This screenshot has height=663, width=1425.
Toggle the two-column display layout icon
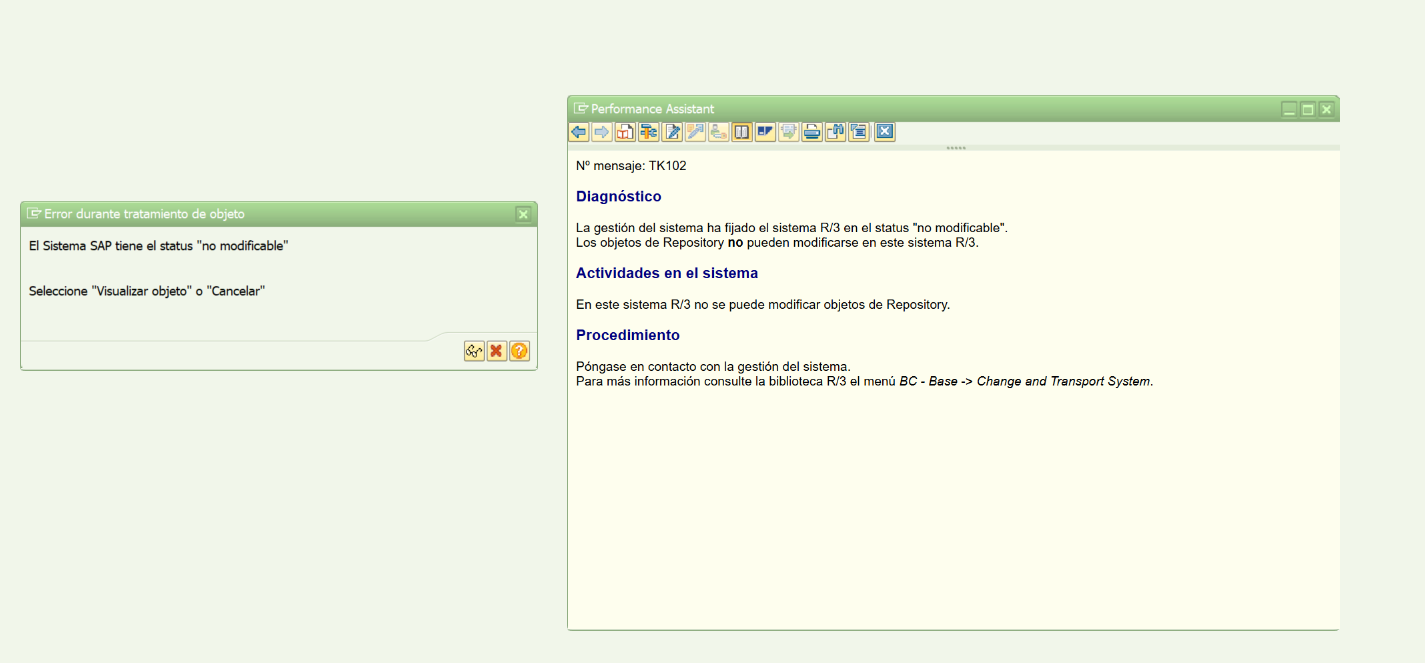click(x=742, y=132)
